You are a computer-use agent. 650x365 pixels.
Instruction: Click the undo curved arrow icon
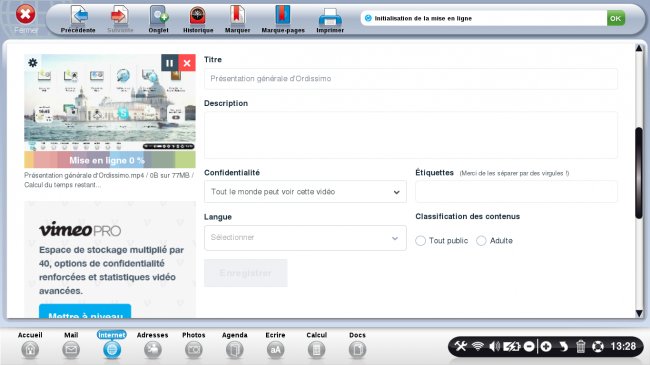click(x=563, y=346)
